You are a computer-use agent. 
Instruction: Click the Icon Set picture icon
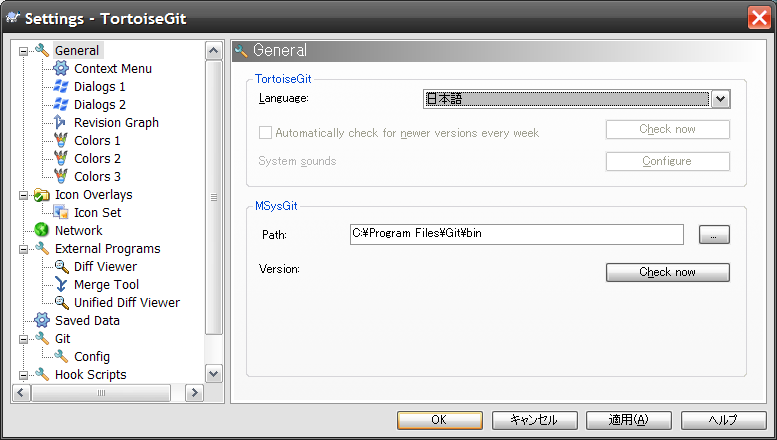click(61, 213)
